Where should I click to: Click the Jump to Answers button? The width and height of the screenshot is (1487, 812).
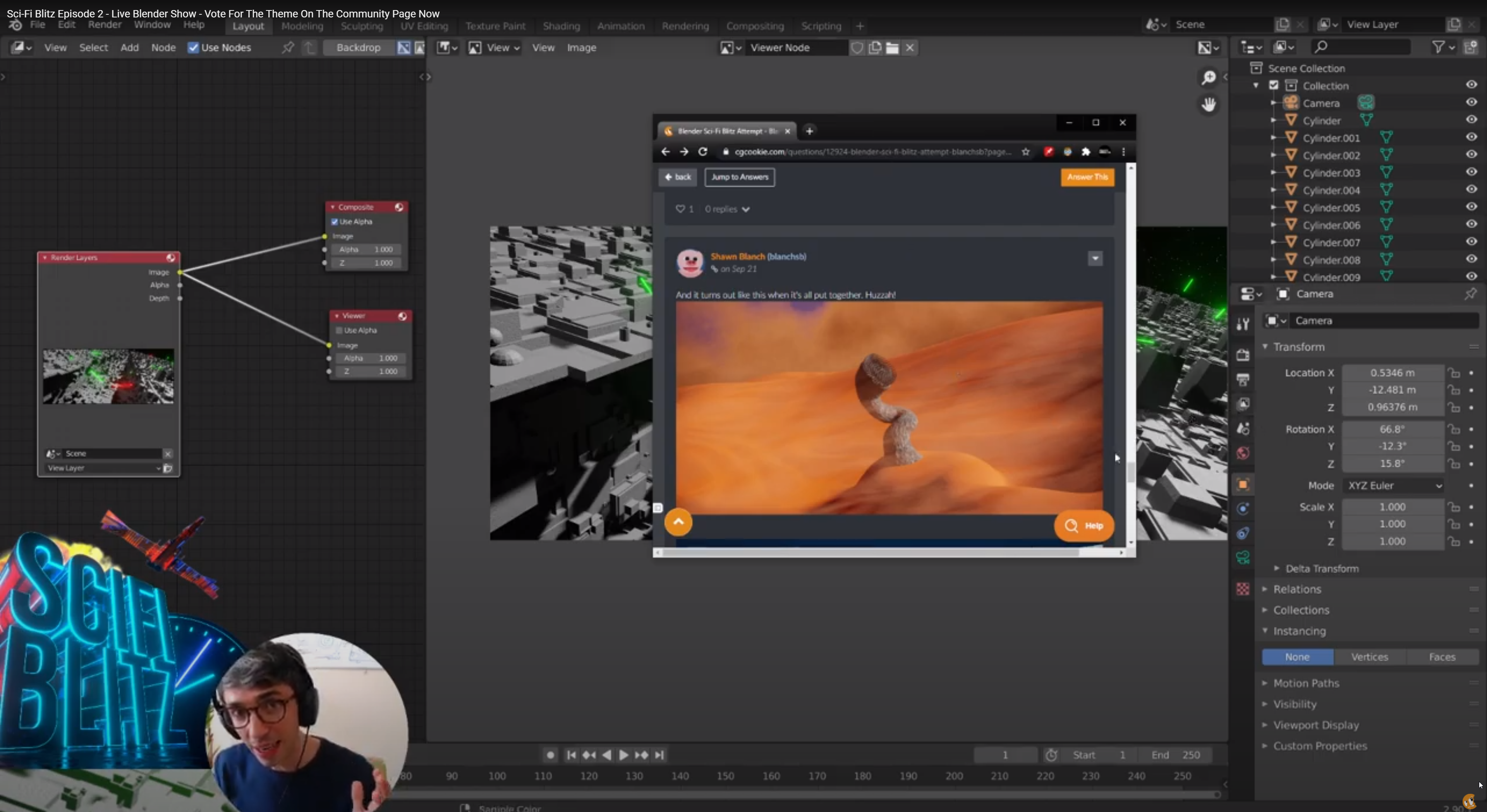pos(739,177)
